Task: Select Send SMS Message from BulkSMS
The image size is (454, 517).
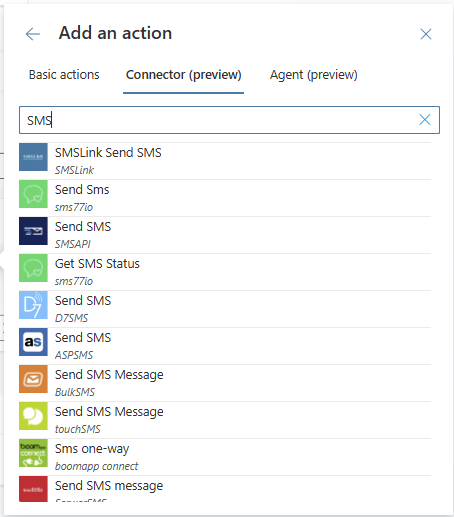Action: pos(225,383)
